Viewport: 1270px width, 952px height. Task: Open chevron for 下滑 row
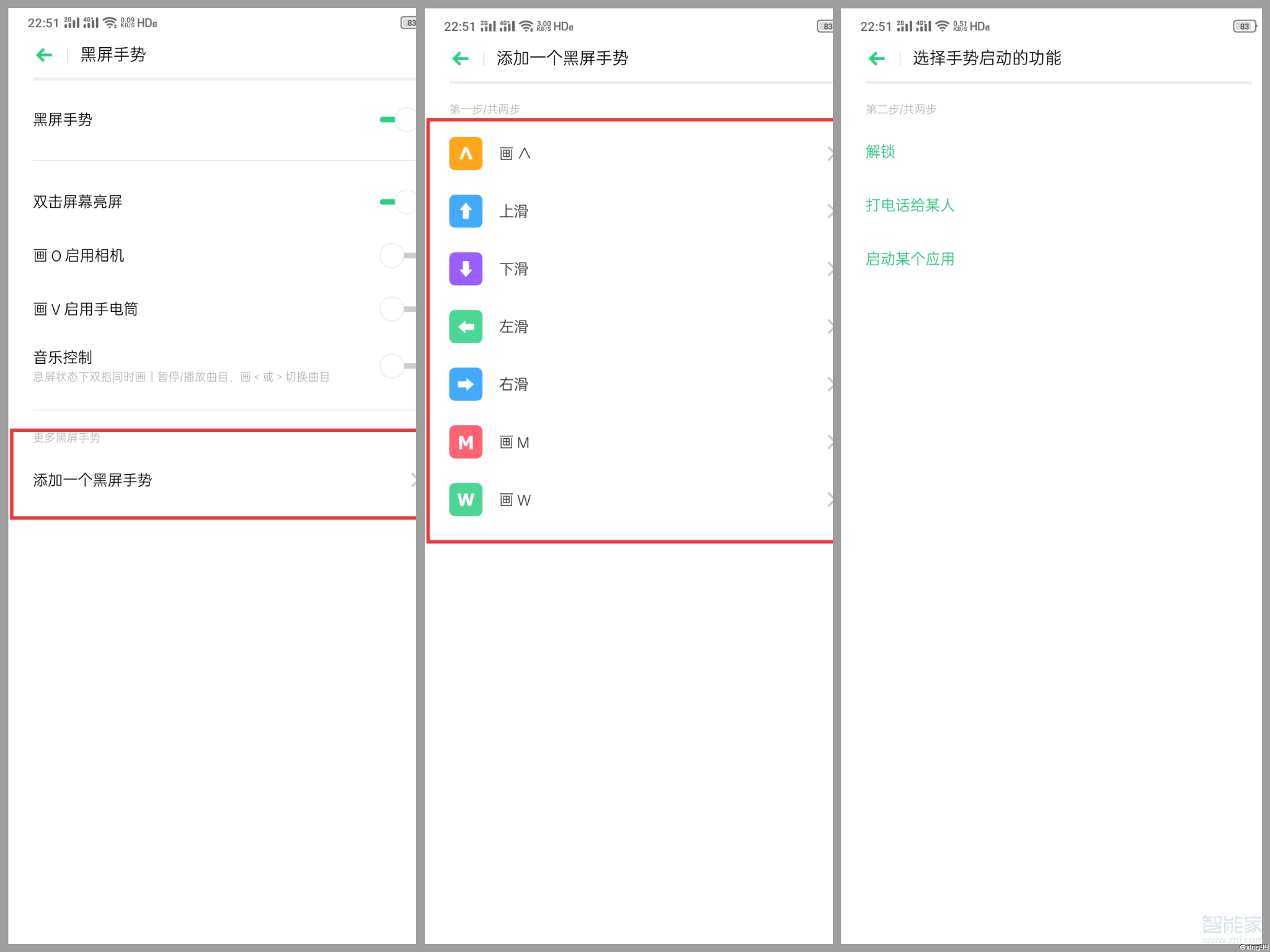pos(830,269)
